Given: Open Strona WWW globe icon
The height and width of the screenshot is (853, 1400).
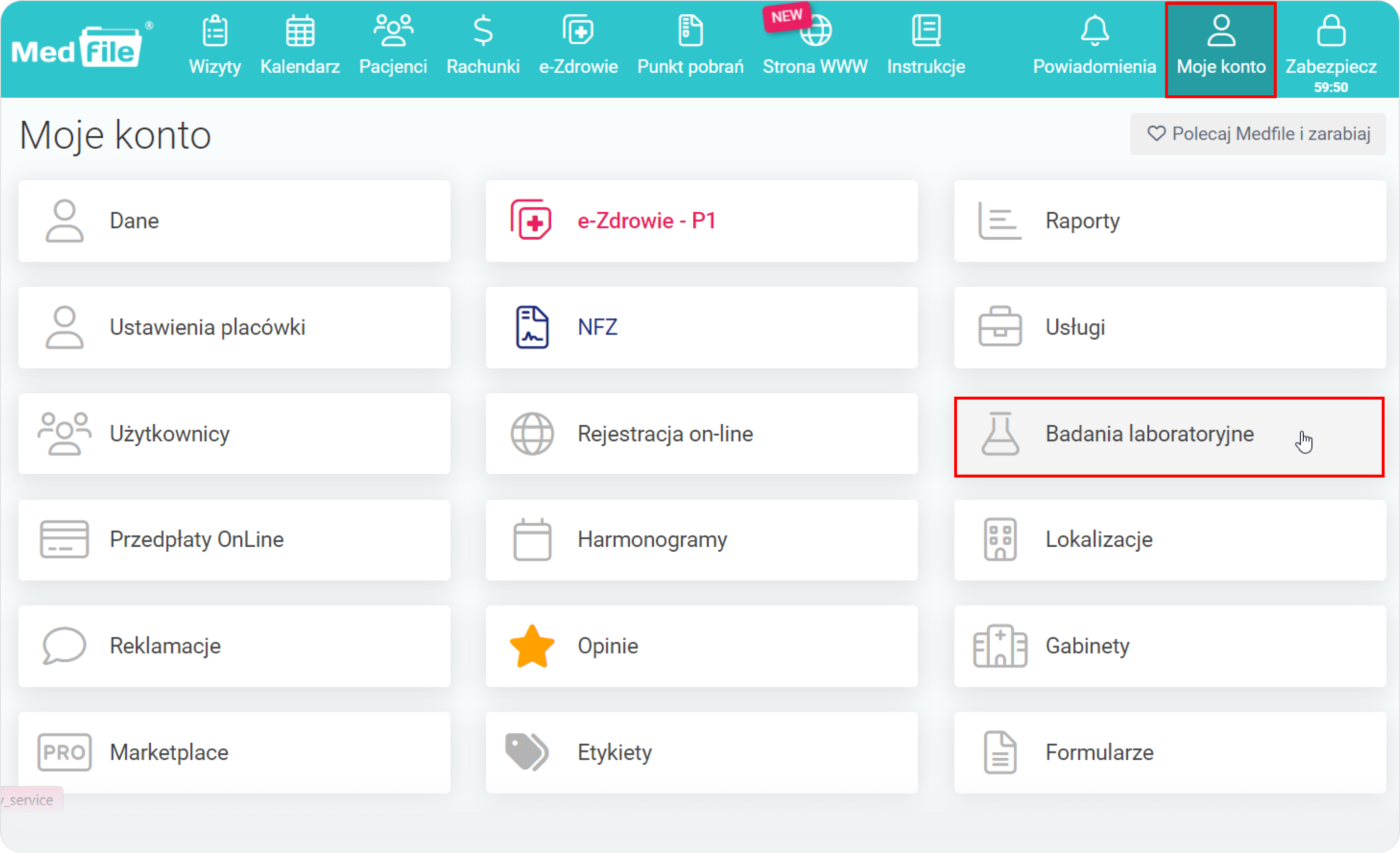Looking at the screenshot, I should [816, 30].
